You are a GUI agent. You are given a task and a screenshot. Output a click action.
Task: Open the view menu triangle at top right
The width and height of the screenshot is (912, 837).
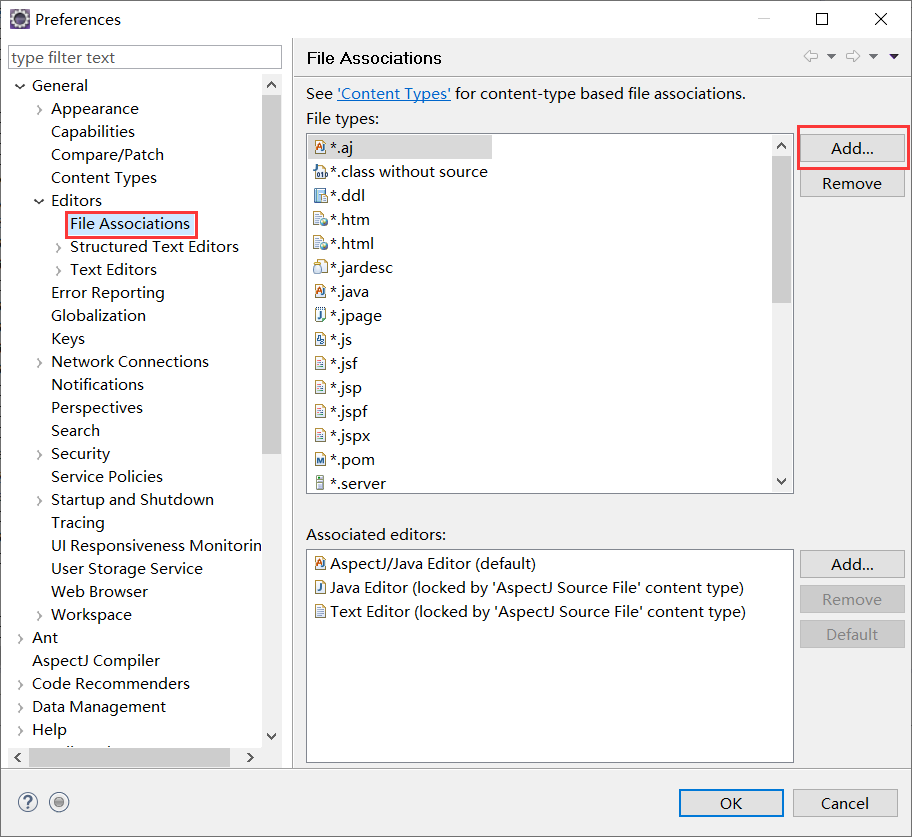pos(893,57)
